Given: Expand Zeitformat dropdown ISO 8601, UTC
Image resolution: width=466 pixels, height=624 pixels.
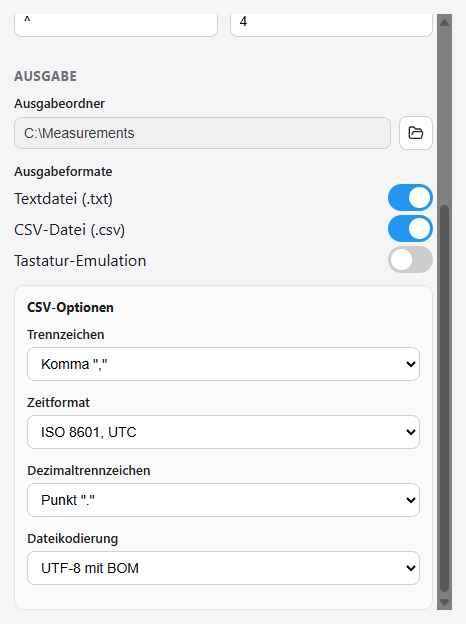Looking at the screenshot, I should tap(223, 432).
